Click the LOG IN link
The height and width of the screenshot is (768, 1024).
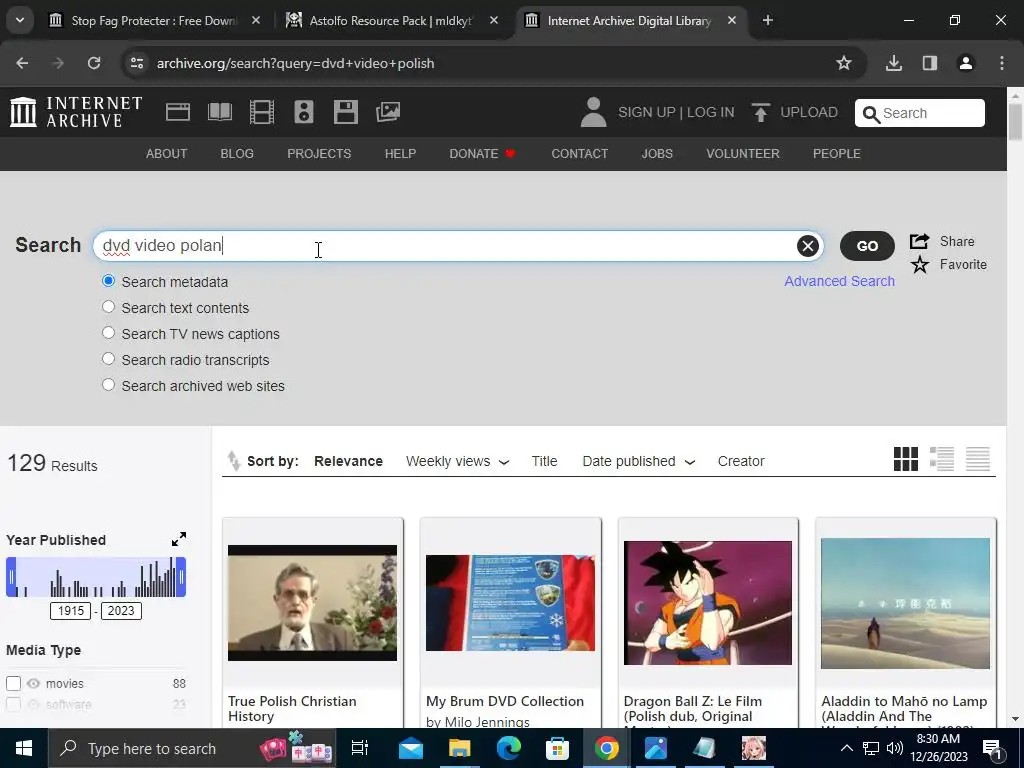click(711, 112)
